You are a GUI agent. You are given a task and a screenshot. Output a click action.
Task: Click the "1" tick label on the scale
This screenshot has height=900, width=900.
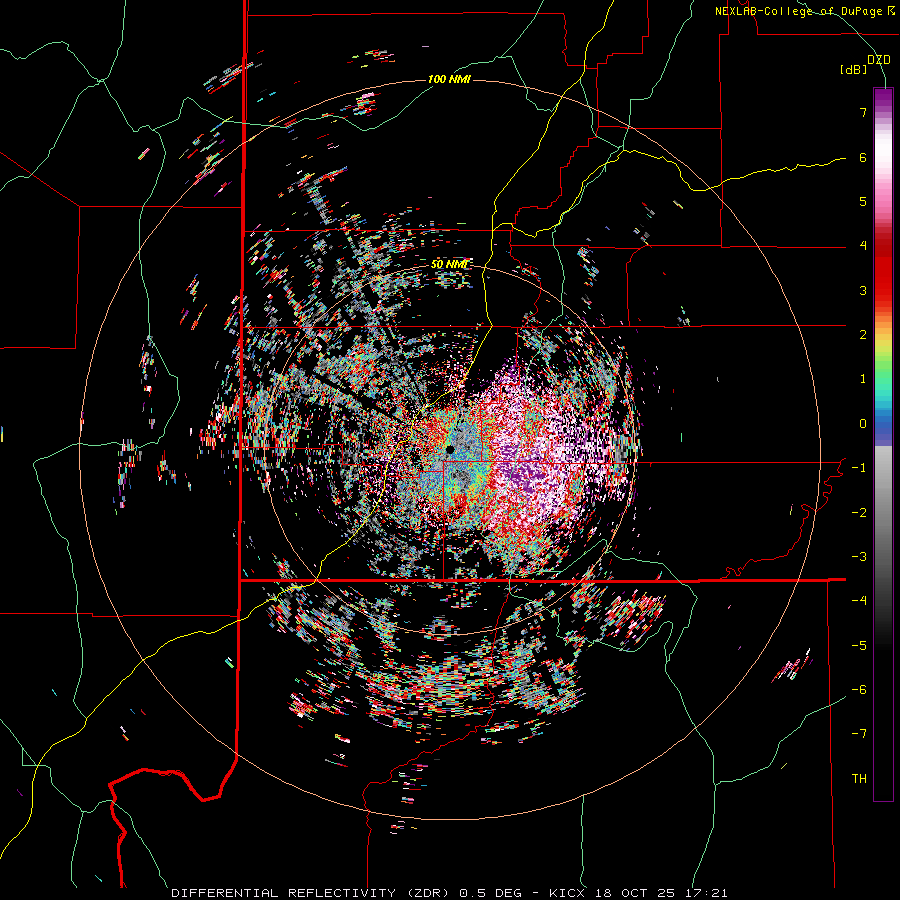863,379
